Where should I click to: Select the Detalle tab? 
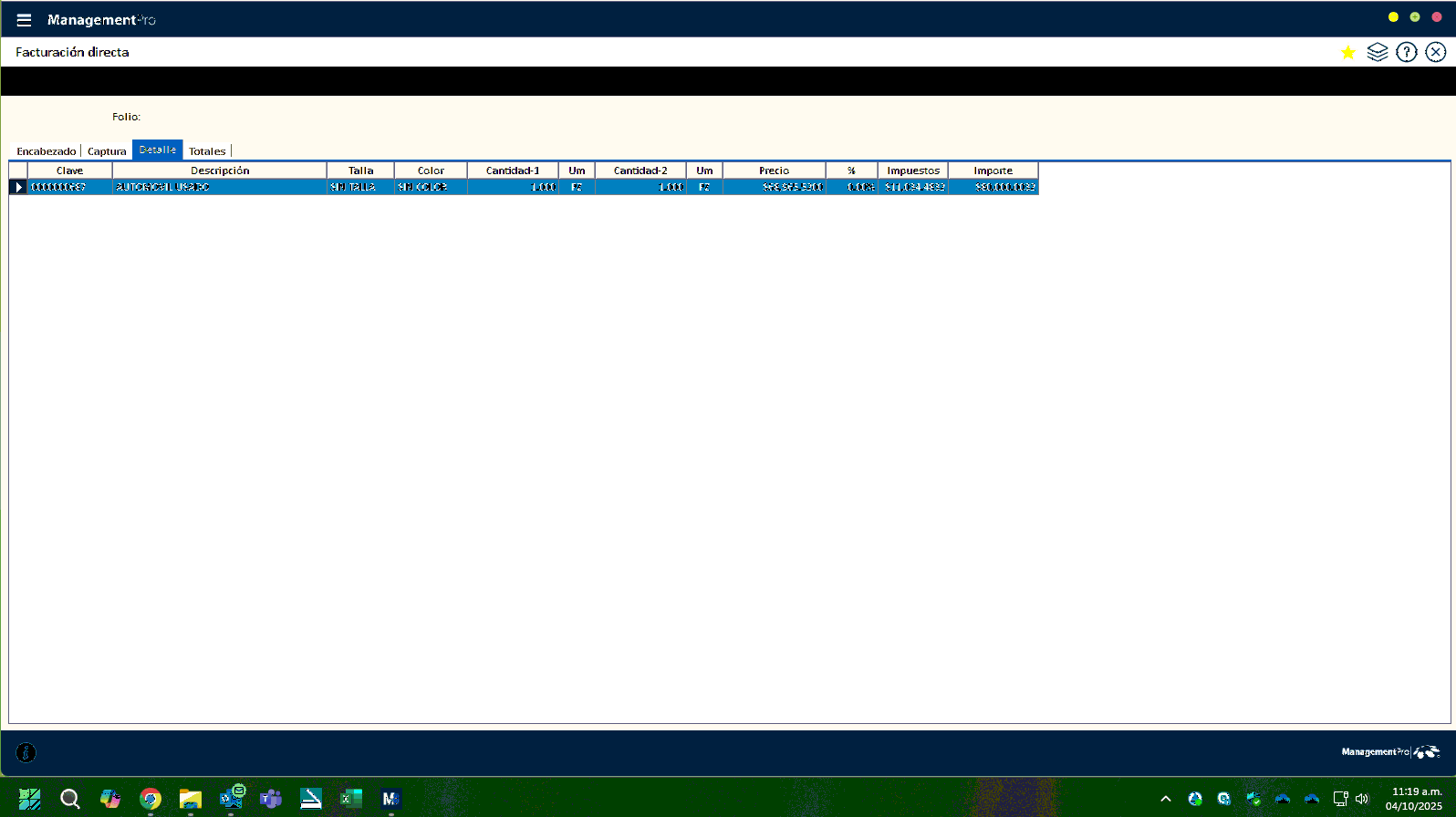[x=158, y=150]
